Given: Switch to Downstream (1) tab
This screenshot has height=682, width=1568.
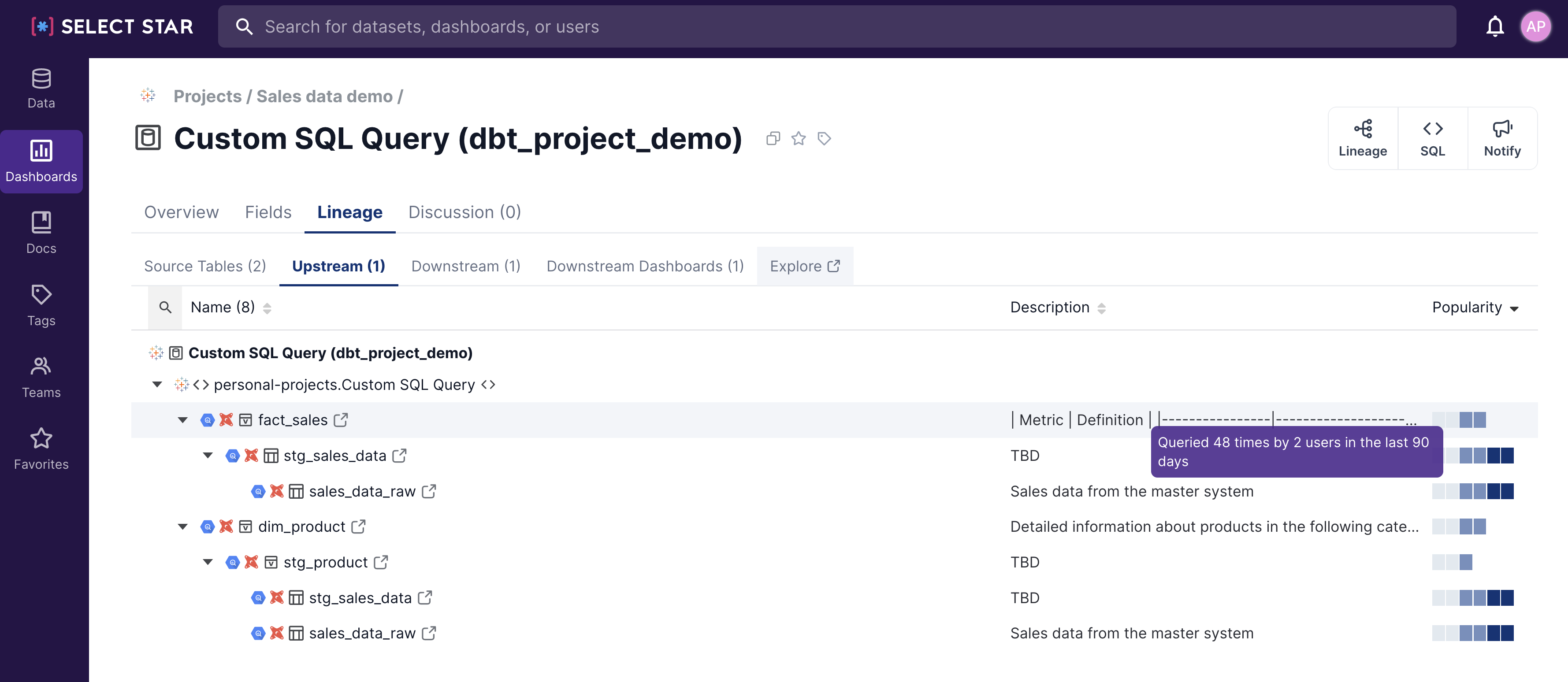Looking at the screenshot, I should tap(466, 266).
